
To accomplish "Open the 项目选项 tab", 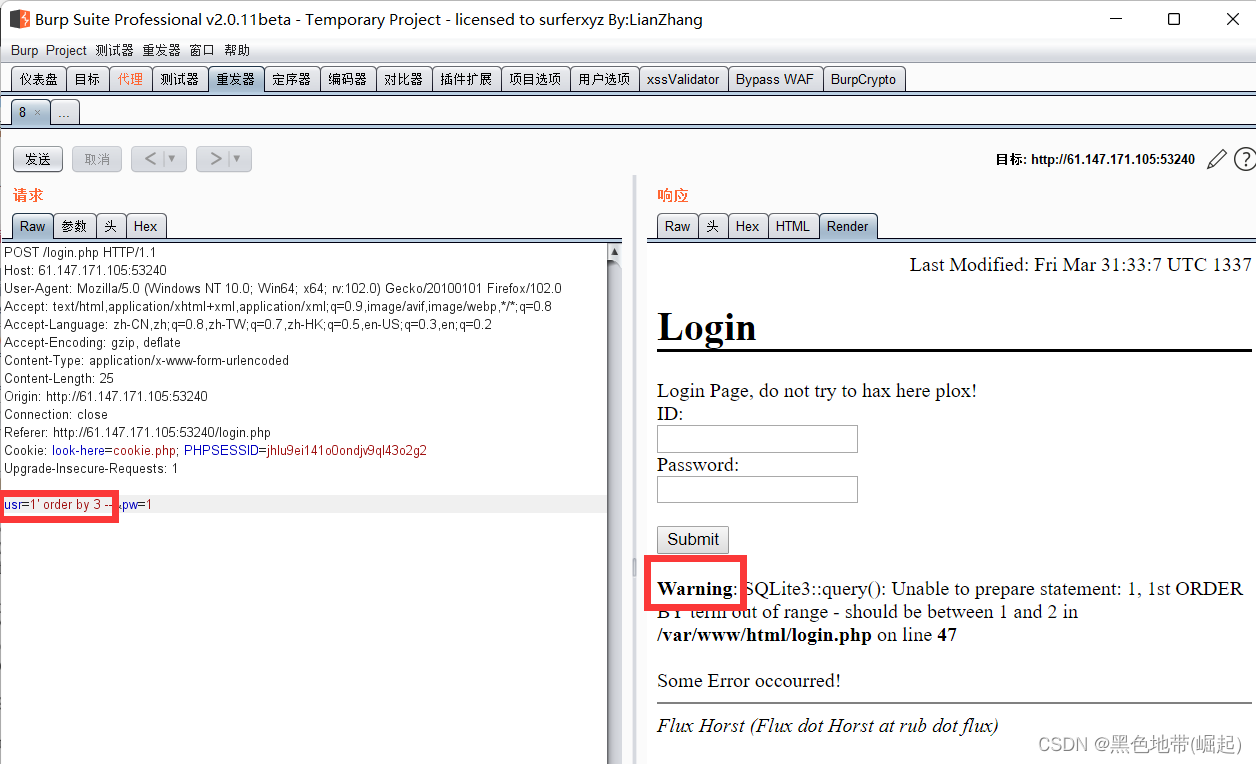I will [535, 79].
